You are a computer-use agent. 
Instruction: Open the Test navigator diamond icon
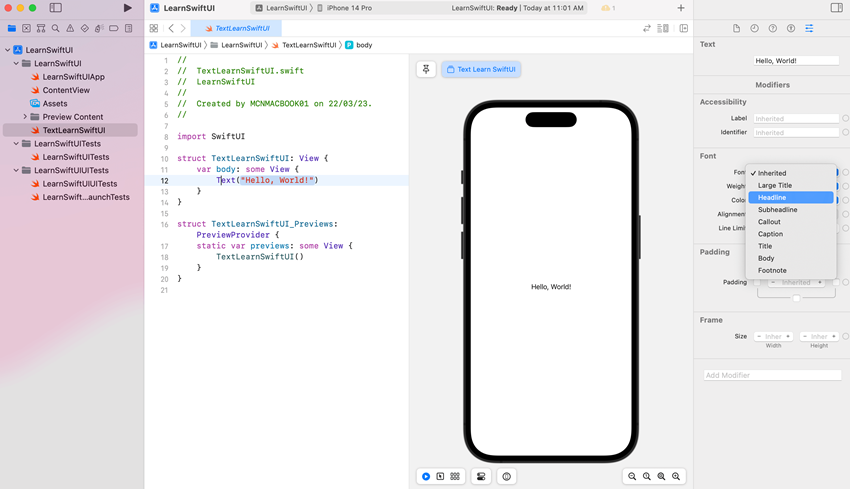[85, 28]
